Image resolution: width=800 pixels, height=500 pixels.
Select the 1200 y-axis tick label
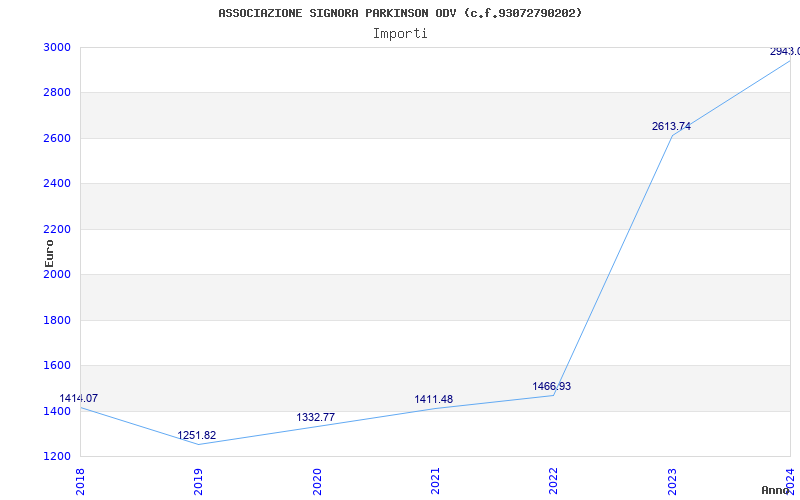(57, 457)
